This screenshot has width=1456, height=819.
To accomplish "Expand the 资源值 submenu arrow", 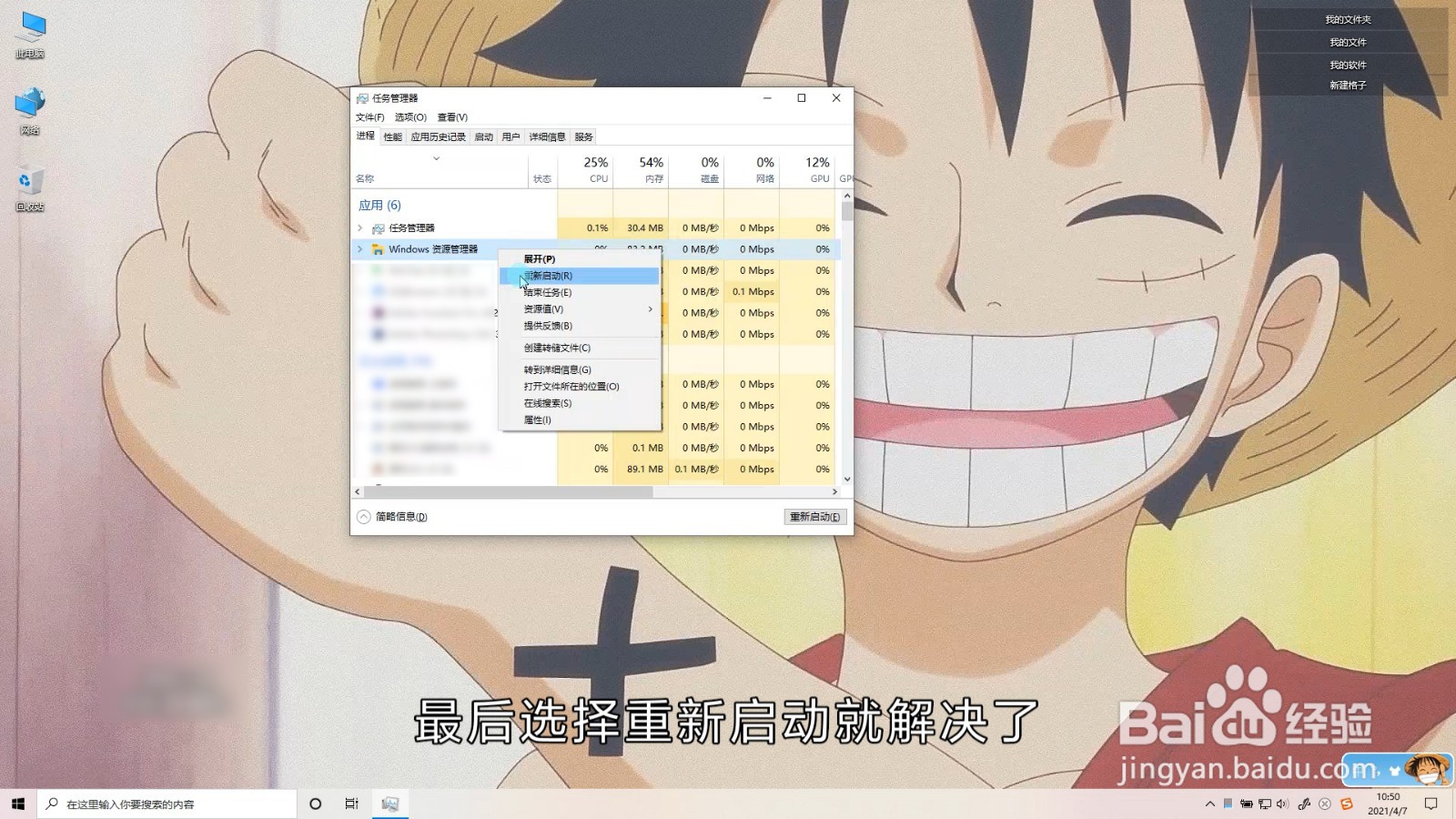I will coord(650,309).
